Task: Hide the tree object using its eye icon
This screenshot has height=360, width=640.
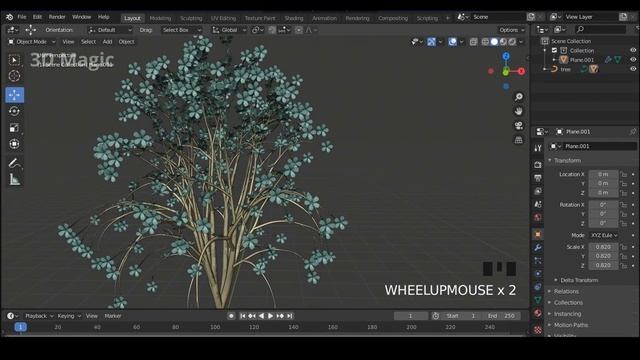Action: (633, 69)
